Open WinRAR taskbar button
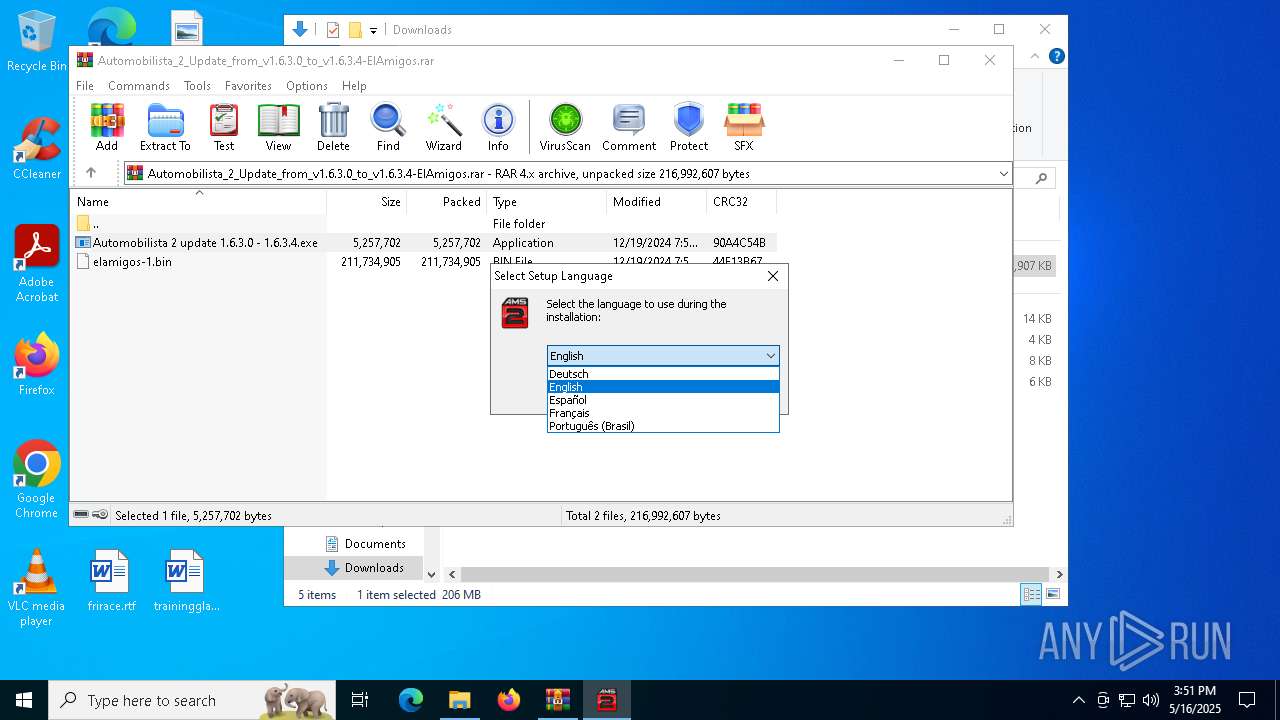This screenshot has height=720, width=1280. pyautogui.click(x=558, y=700)
